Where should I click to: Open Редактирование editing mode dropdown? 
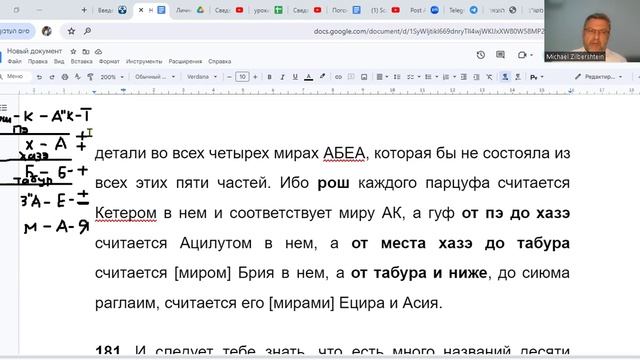(598, 77)
